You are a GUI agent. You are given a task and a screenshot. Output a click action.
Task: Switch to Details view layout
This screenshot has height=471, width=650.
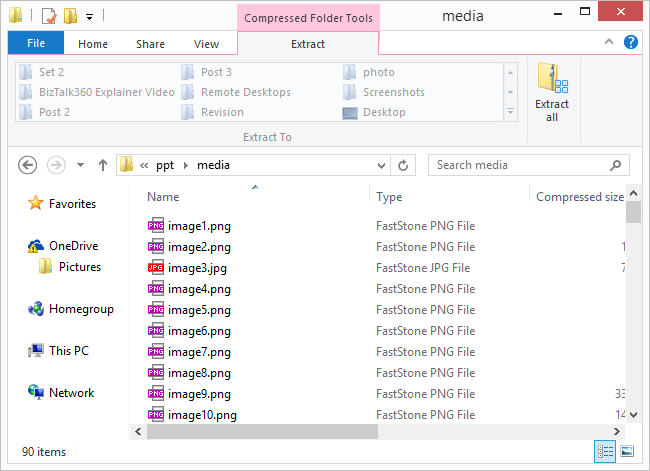[x=605, y=451]
